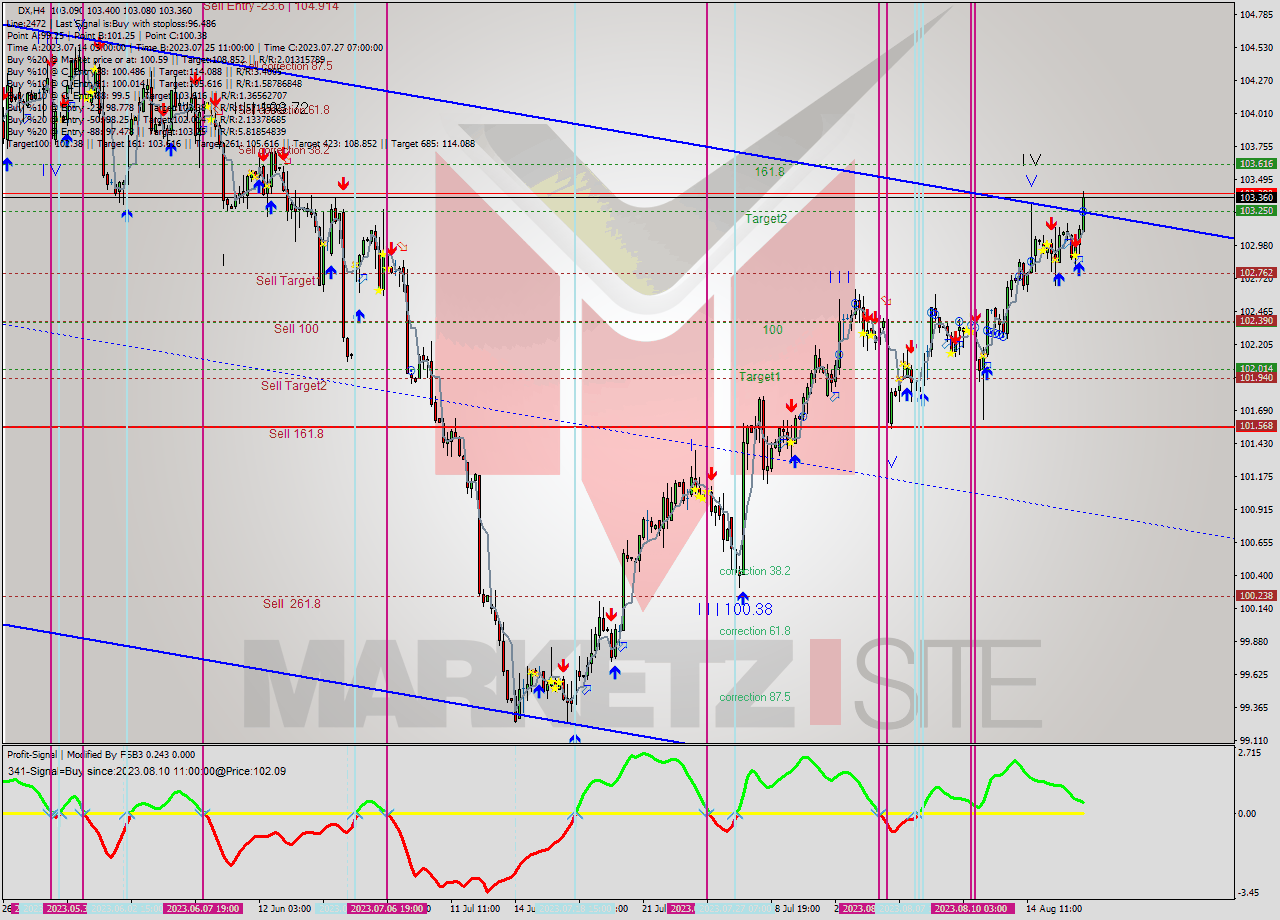This screenshot has height=920, width=1280.
Task: Click the green '100' level label
Action: tap(773, 330)
